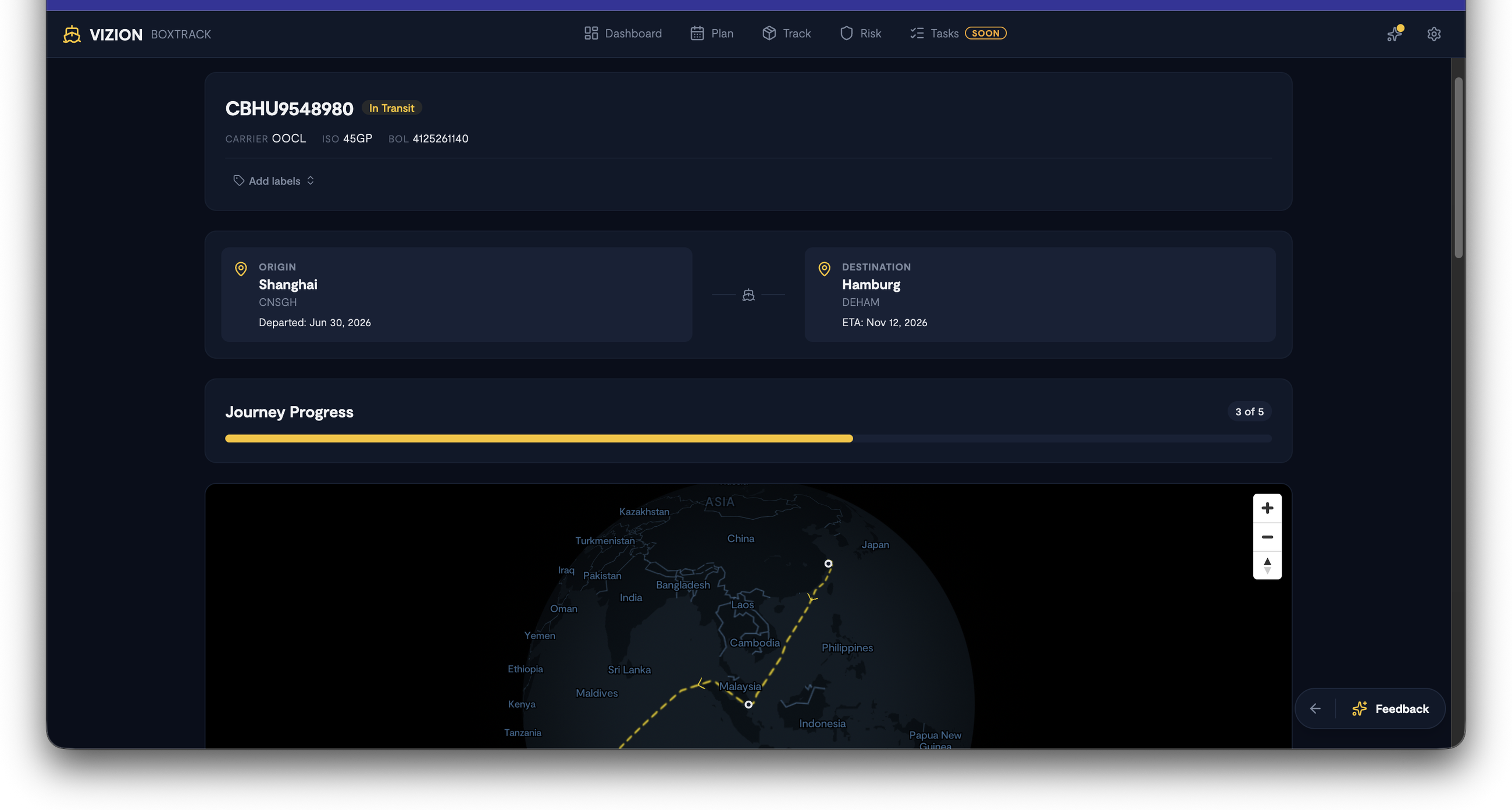Screen dimensions: 1512x810
Task: Select container number CBHU9548980
Action: tap(290, 109)
